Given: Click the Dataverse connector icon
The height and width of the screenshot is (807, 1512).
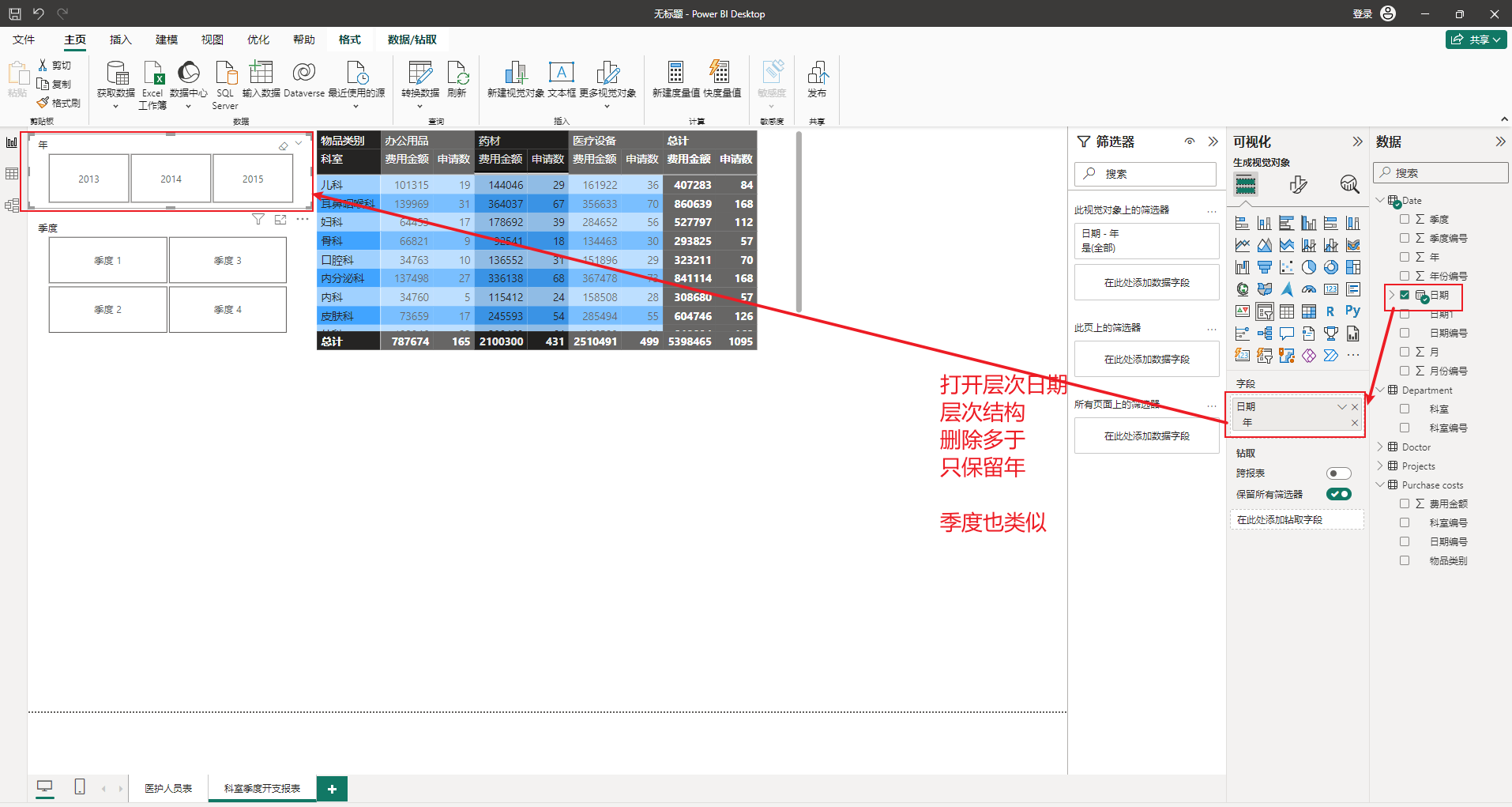Looking at the screenshot, I should click(x=304, y=79).
